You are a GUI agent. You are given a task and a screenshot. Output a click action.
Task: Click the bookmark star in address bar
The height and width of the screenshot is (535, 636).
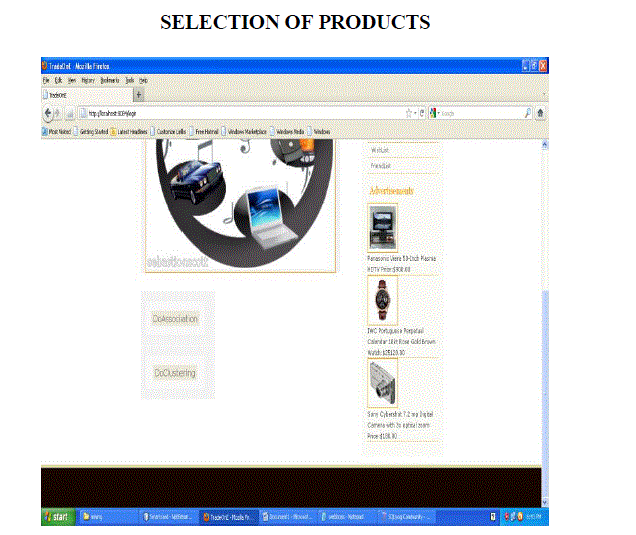click(409, 113)
